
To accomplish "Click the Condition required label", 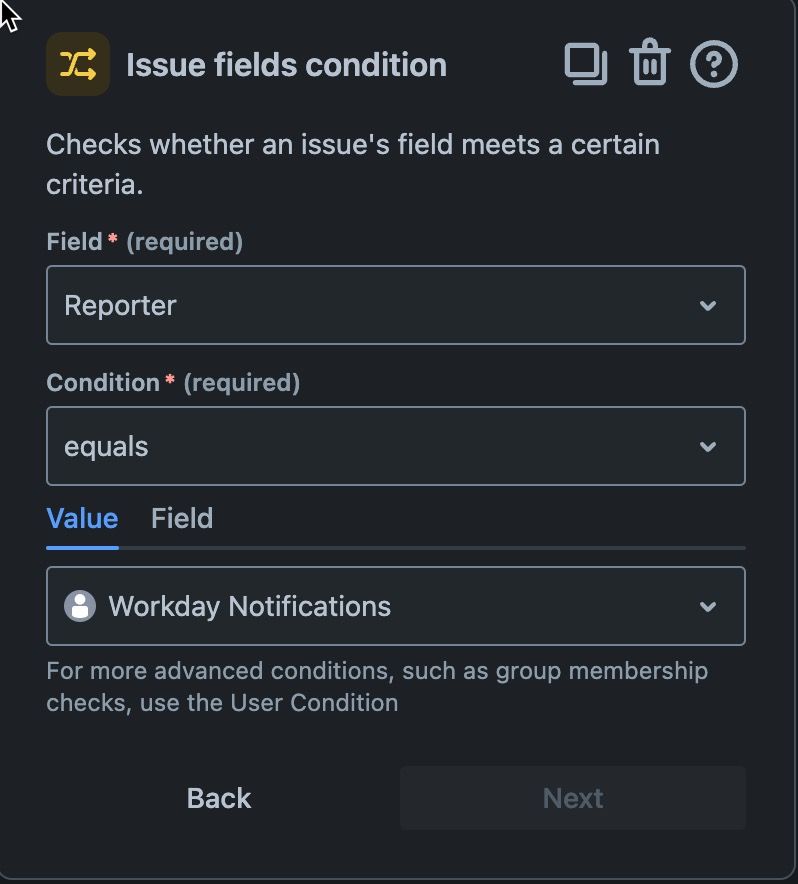I will point(173,382).
